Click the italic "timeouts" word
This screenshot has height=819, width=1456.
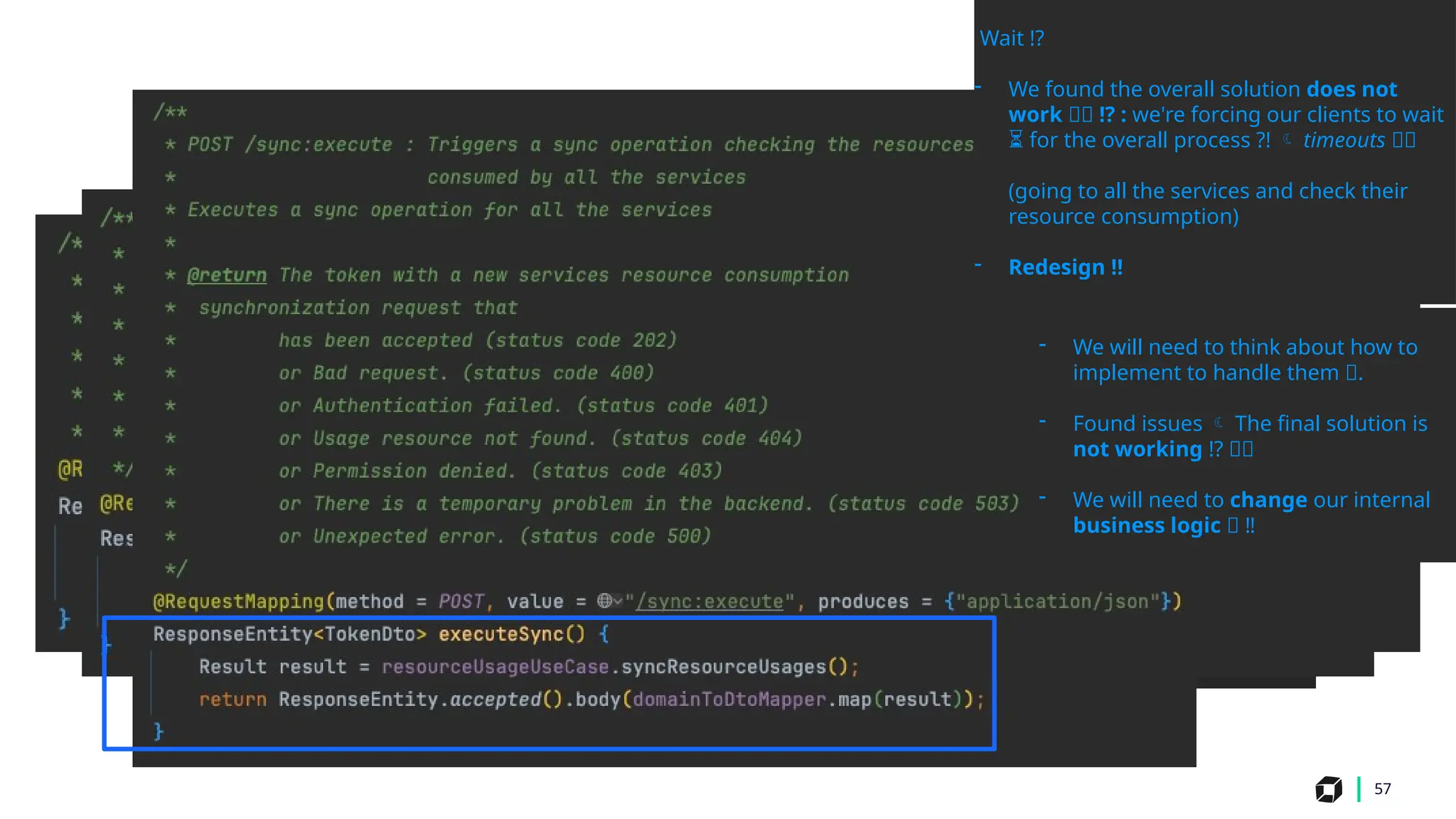[1344, 140]
